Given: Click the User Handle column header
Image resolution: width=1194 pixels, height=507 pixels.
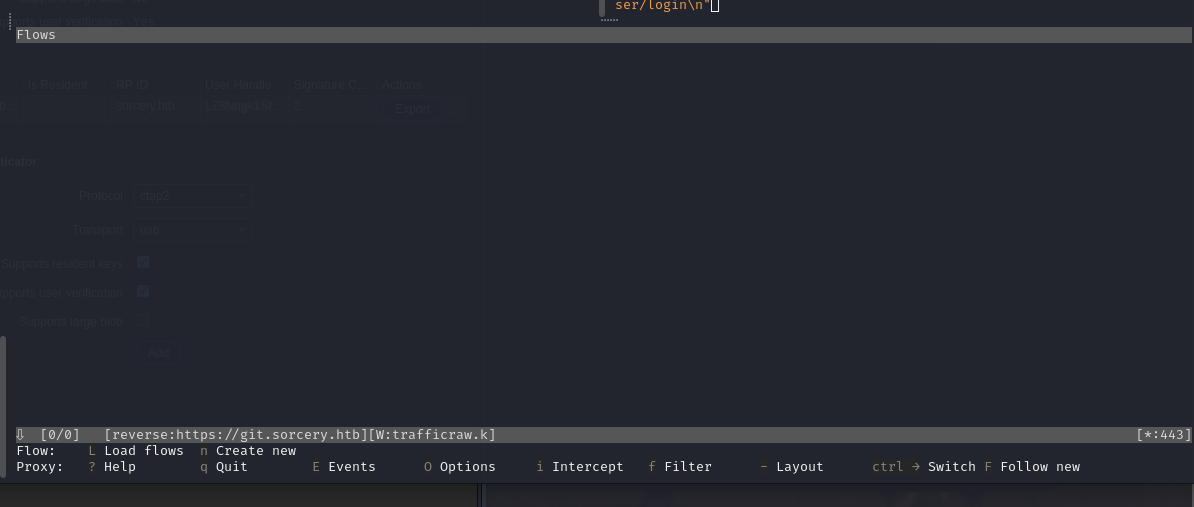Looking at the screenshot, I should point(238,84).
